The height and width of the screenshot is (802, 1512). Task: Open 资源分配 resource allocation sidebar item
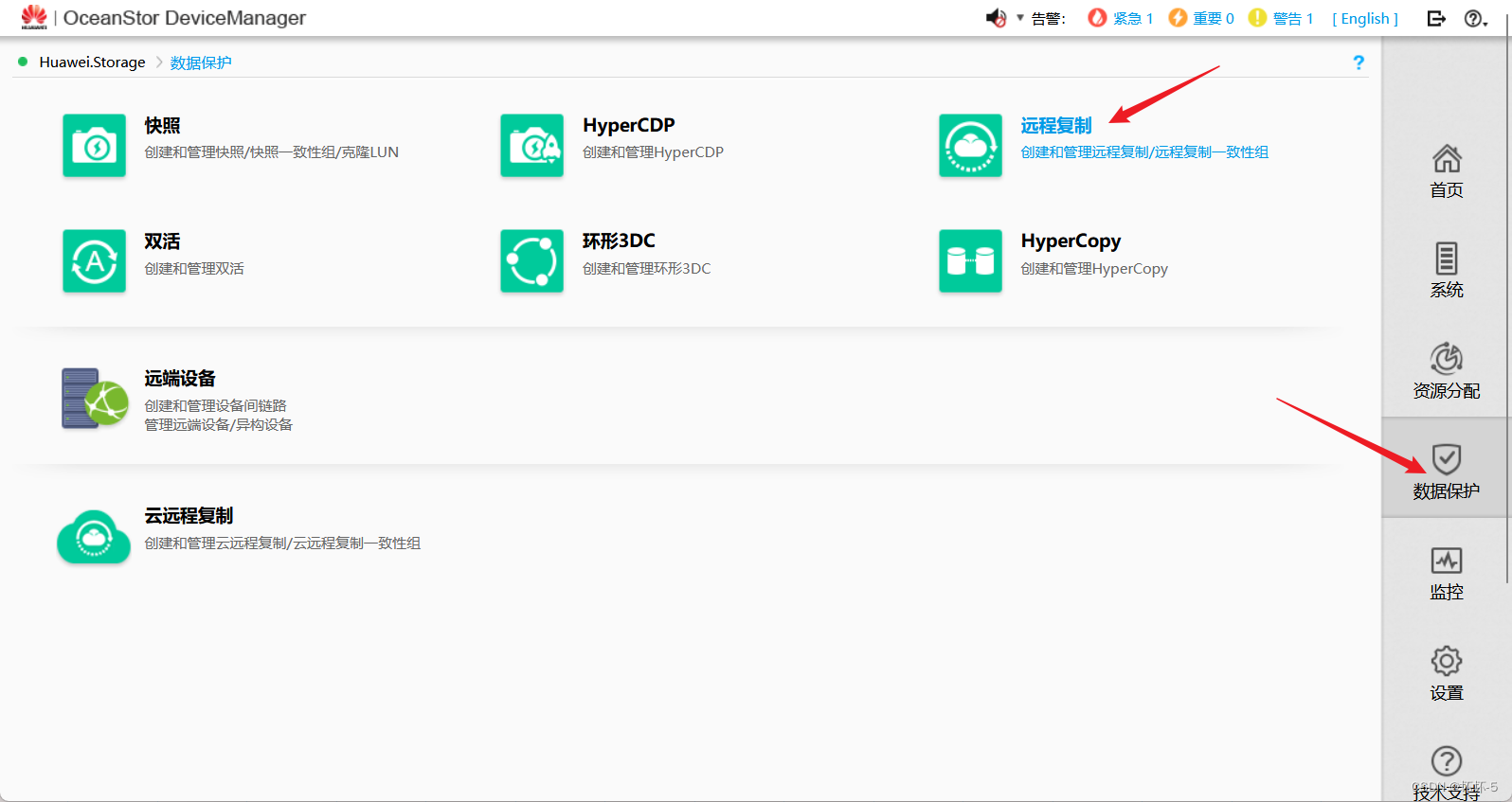tap(1446, 371)
